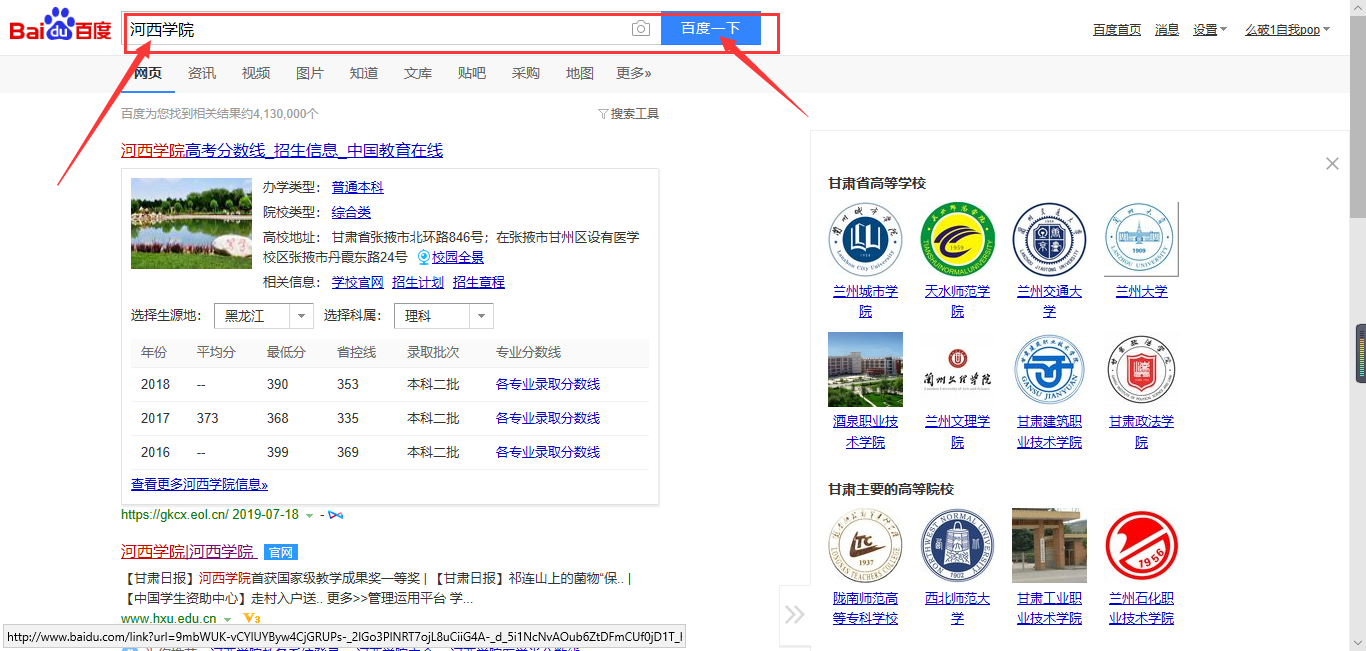Click 甘肃建筑职业技术学院 logo
The image size is (1366, 651).
point(1049,370)
